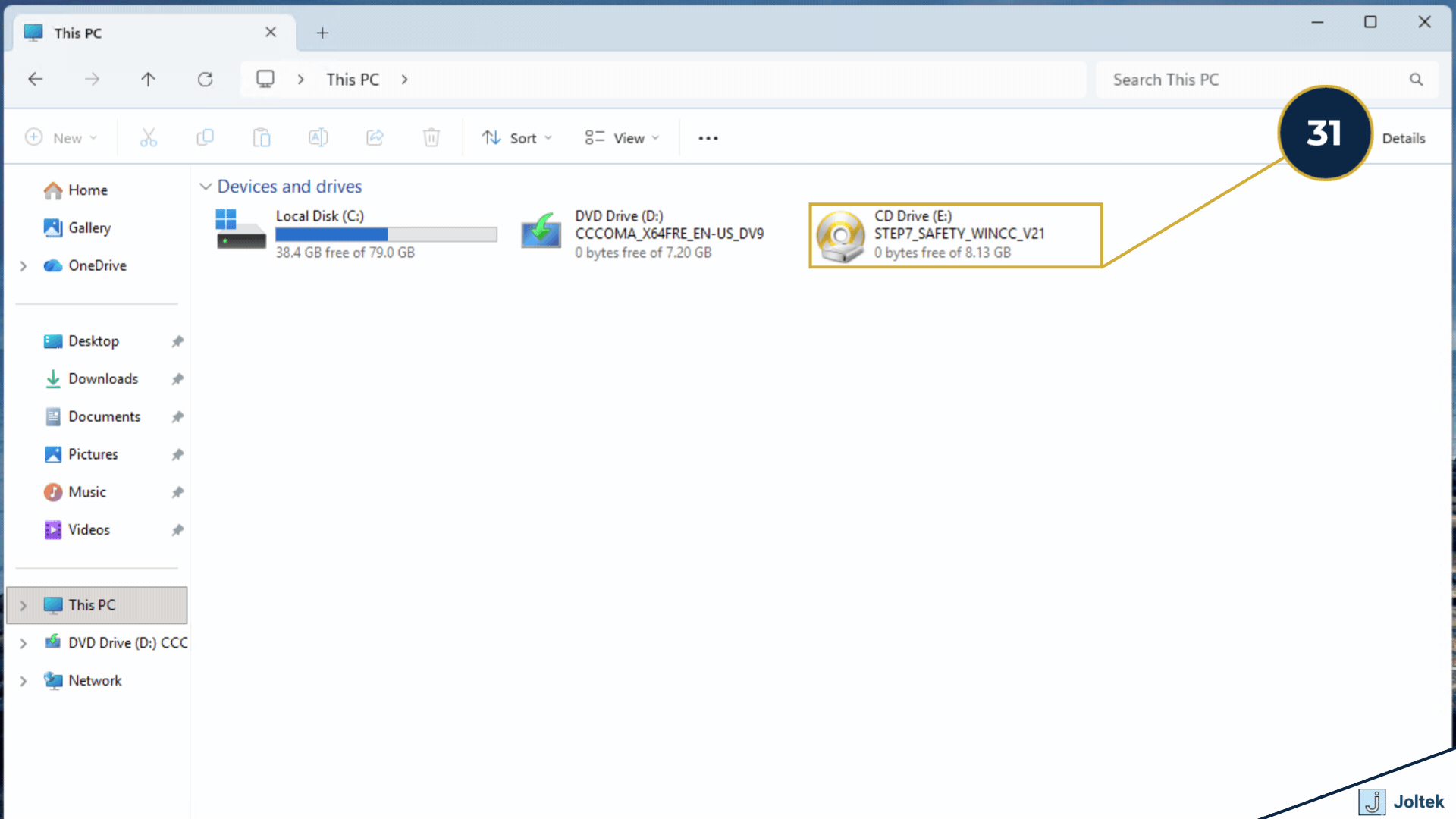This screenshot has height=819, width=1456.
Task: Select CD Drive (E:) STEP7_SAFETY_WINCC_V21
Action: (x=955, y=235)
